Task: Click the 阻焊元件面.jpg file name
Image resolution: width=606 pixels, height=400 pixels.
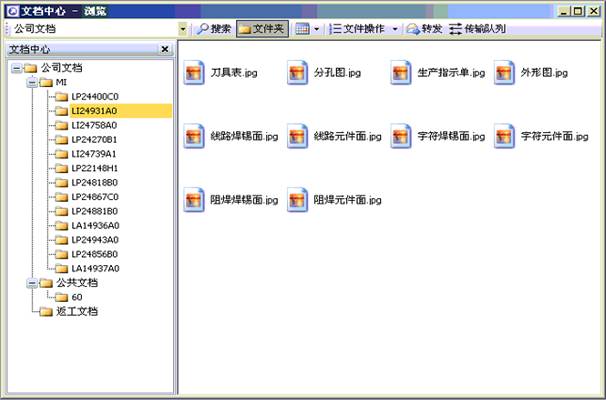Action: [x=347, y=200]
